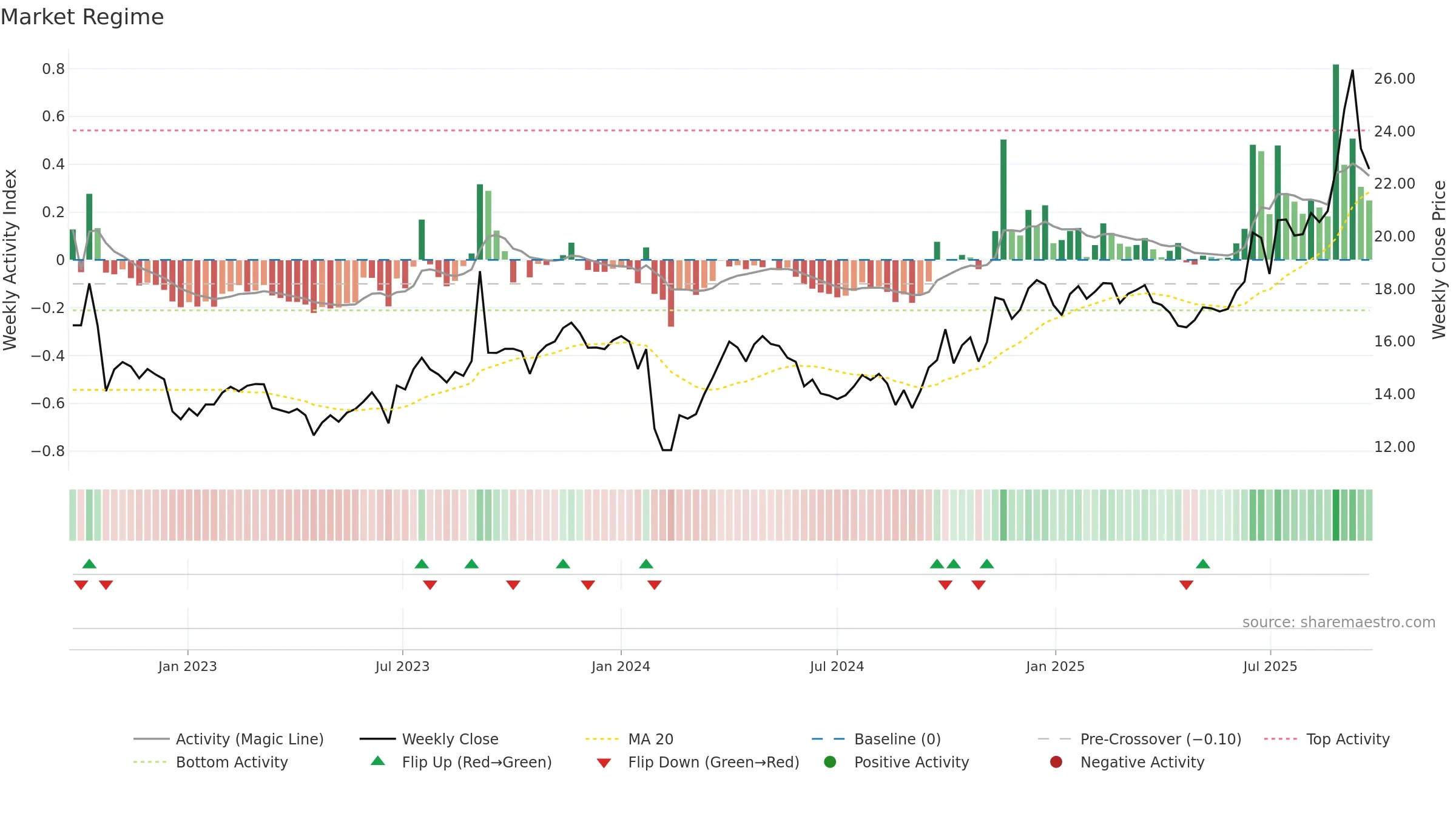This screenshot has width=1456, height=819.
Task: Select the green flip-up triangle nearest Jan 2025
Action: coord(987,564)
